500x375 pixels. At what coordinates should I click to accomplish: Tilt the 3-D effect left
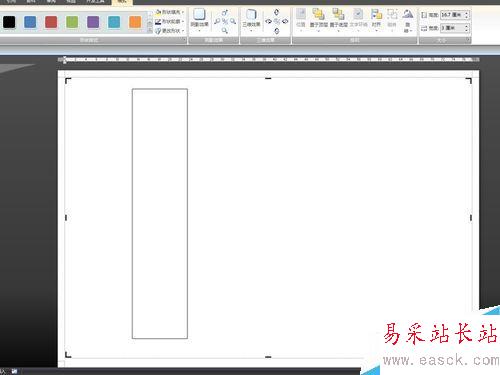(x=268, y=21)
